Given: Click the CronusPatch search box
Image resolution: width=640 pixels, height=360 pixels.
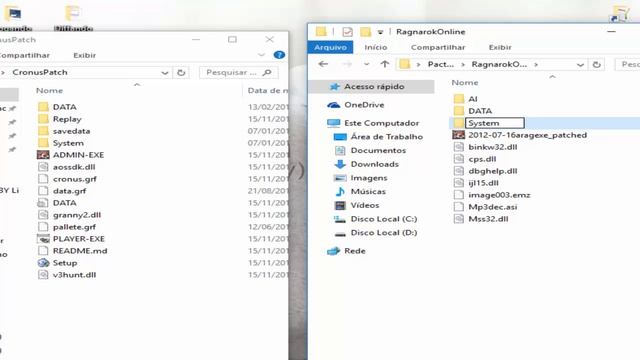Looking at the screenshot, I should pos(238,73).
